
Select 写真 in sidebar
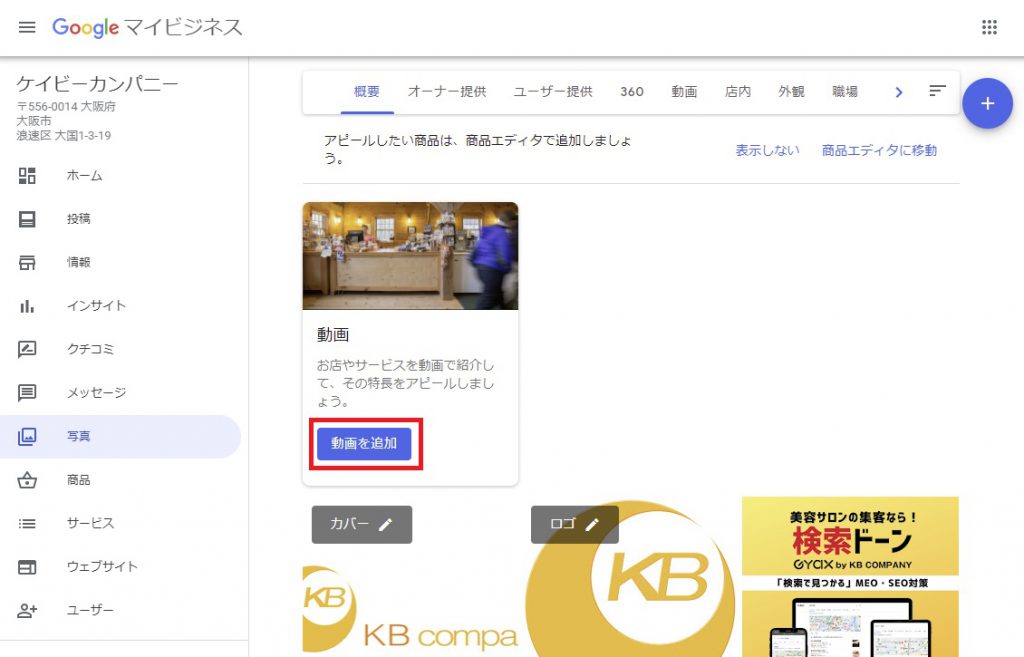click(x=120, y=436)
